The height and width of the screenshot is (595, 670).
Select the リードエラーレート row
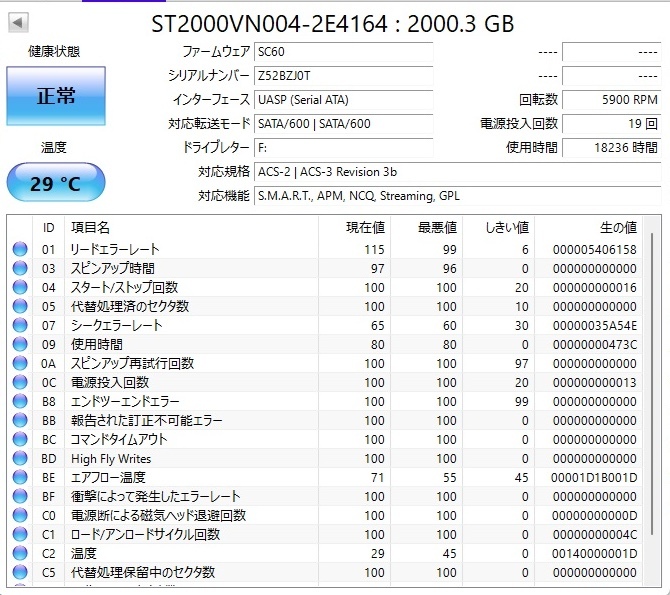(x=325, y=249)
